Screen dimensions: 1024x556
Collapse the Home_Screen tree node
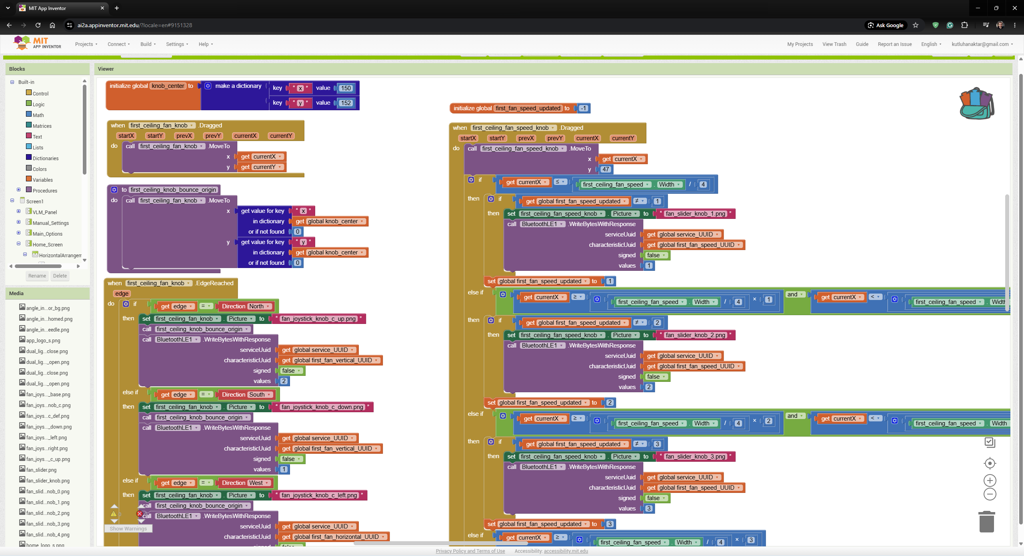pos(18,244)
